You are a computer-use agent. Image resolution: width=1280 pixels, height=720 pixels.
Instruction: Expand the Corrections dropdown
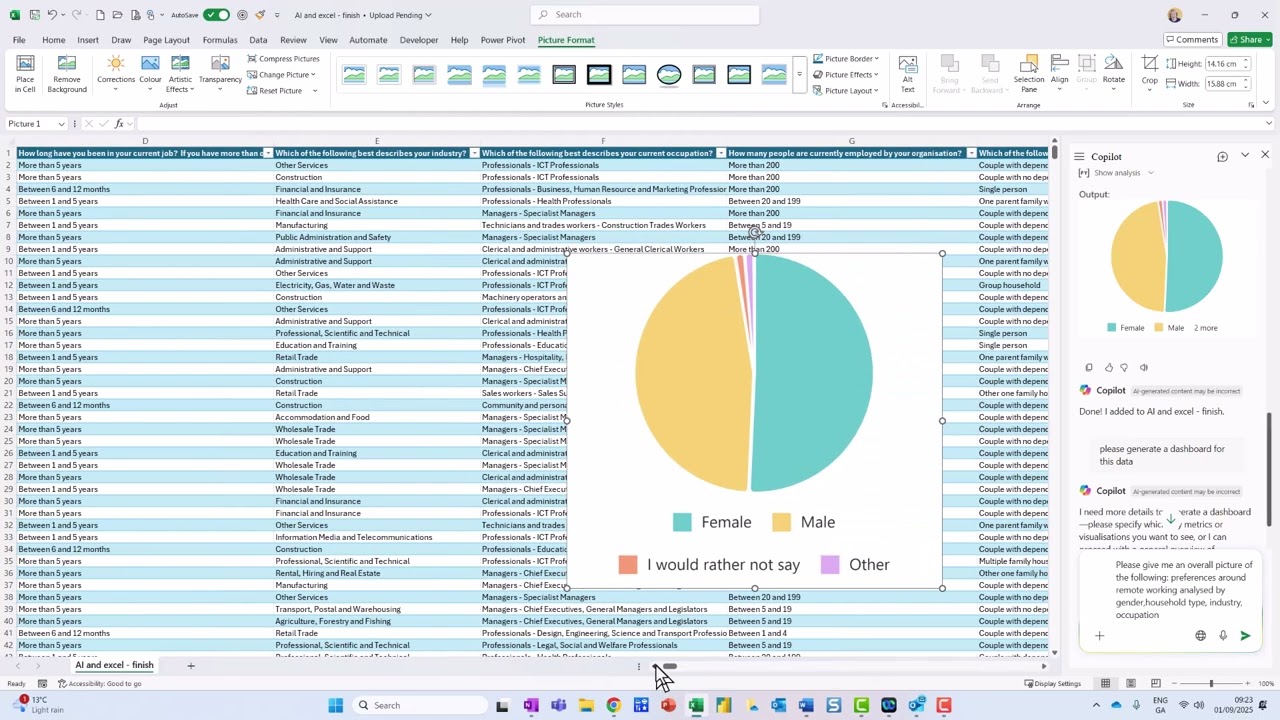[116, 89]
